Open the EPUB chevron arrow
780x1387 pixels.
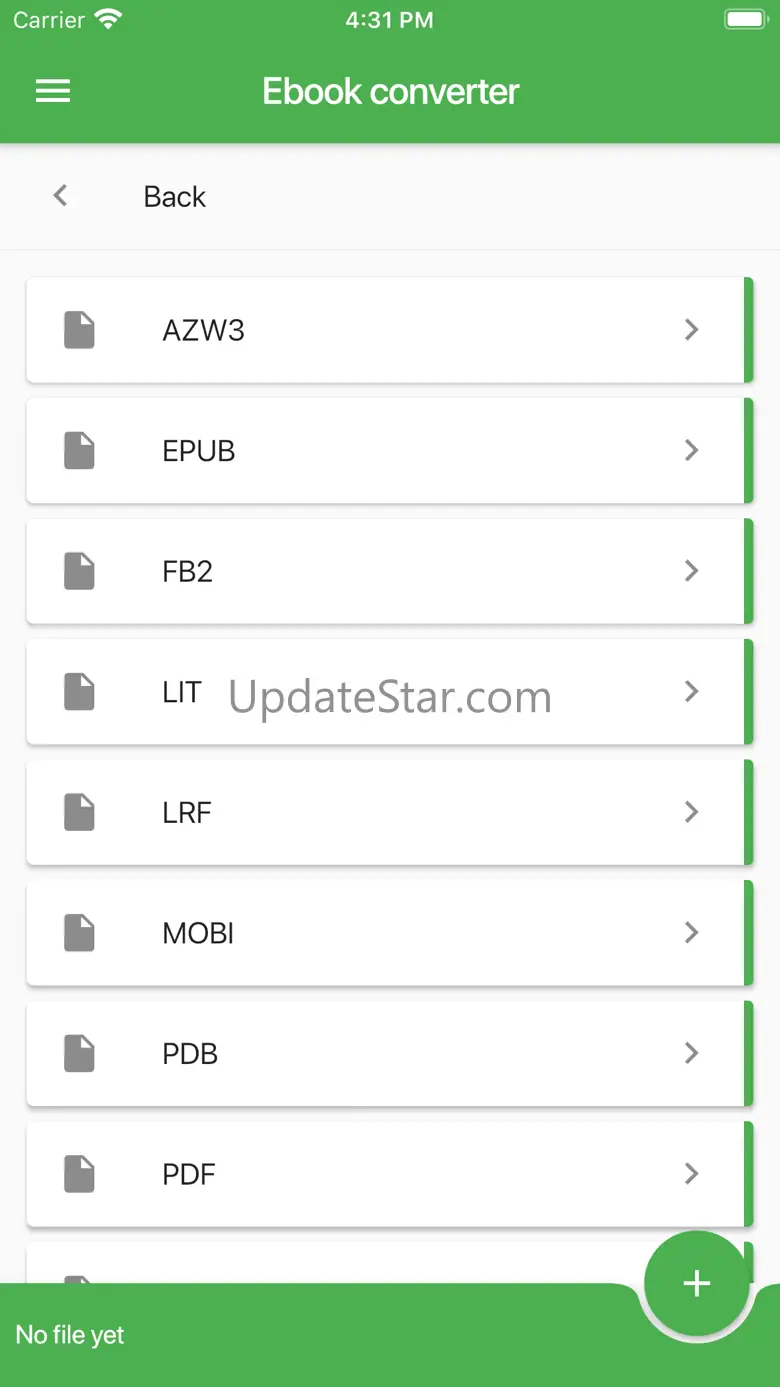coord(691,451)
